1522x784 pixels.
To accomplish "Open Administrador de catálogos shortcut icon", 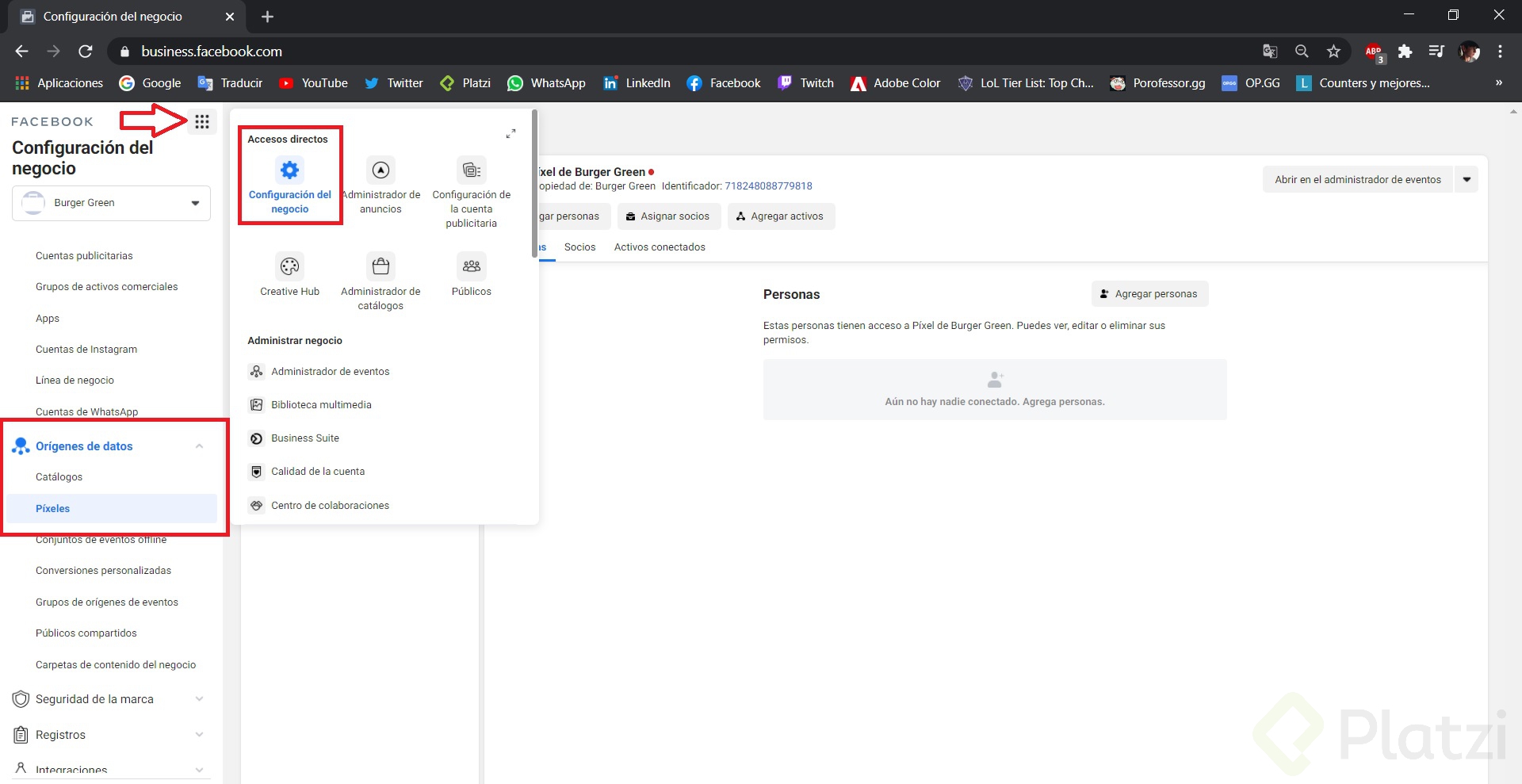I will pos(380,266).
